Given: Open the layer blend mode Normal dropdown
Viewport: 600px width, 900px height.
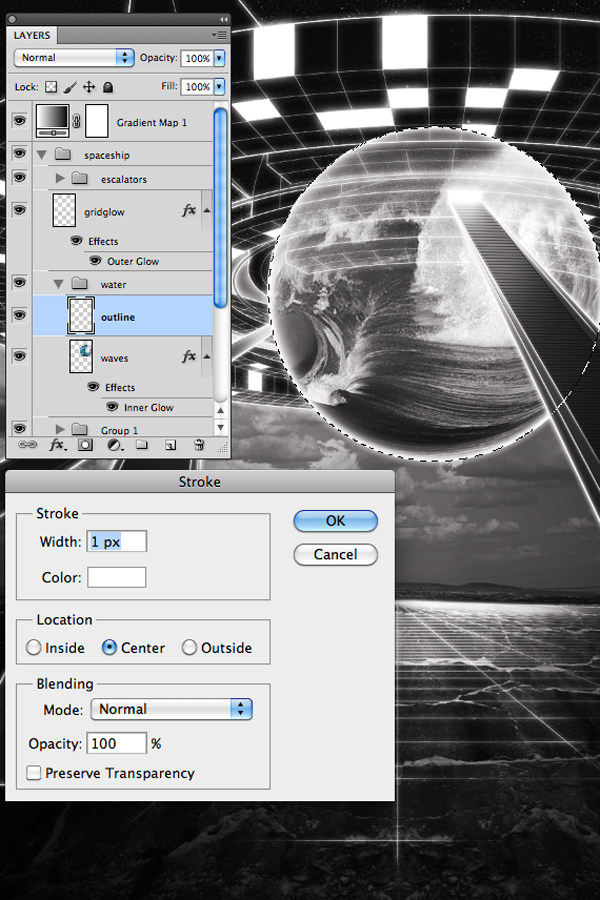Looking at the screenshot, I should point(74,57).
